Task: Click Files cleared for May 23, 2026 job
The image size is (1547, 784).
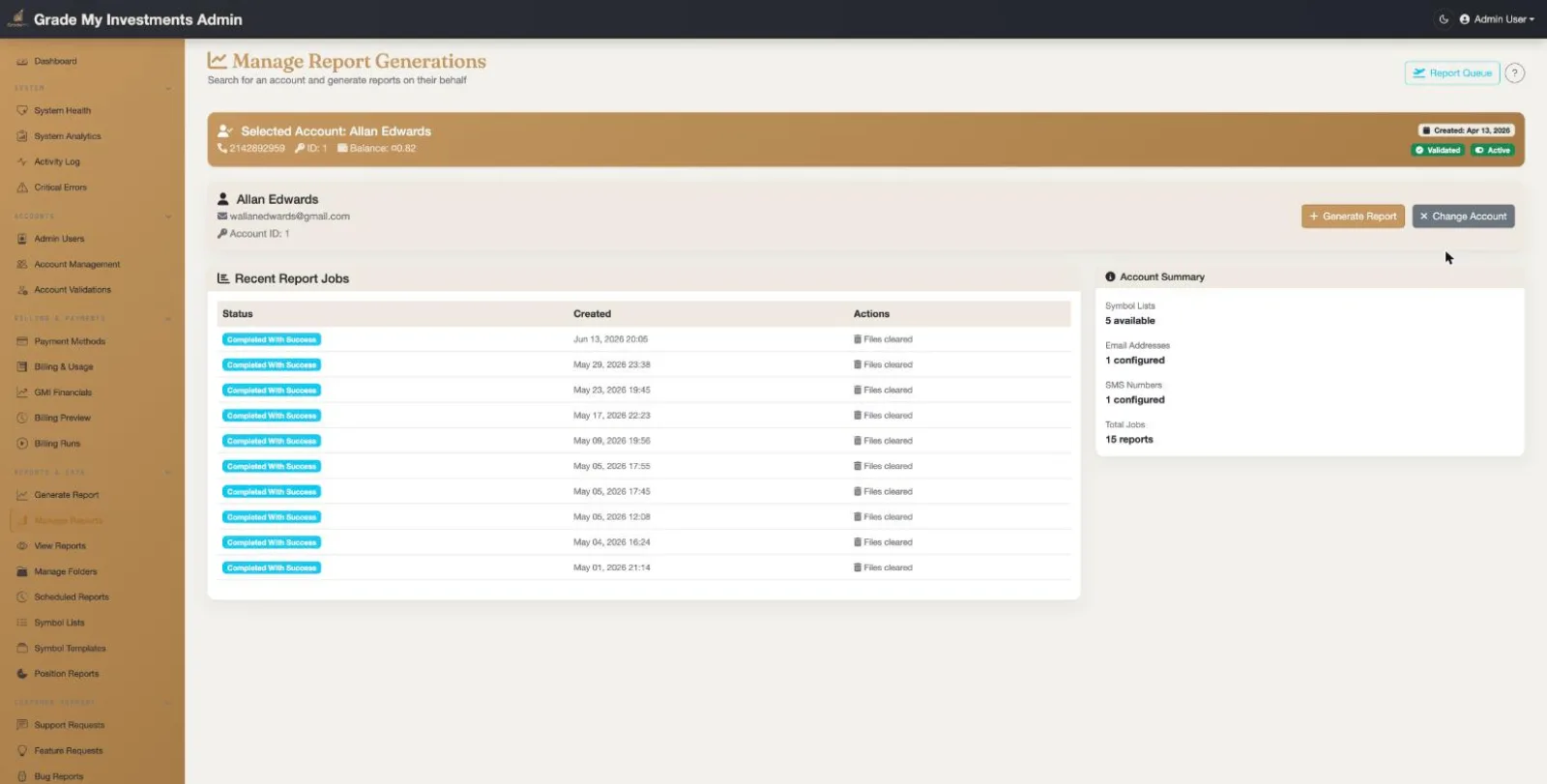Action: (883, 391)
